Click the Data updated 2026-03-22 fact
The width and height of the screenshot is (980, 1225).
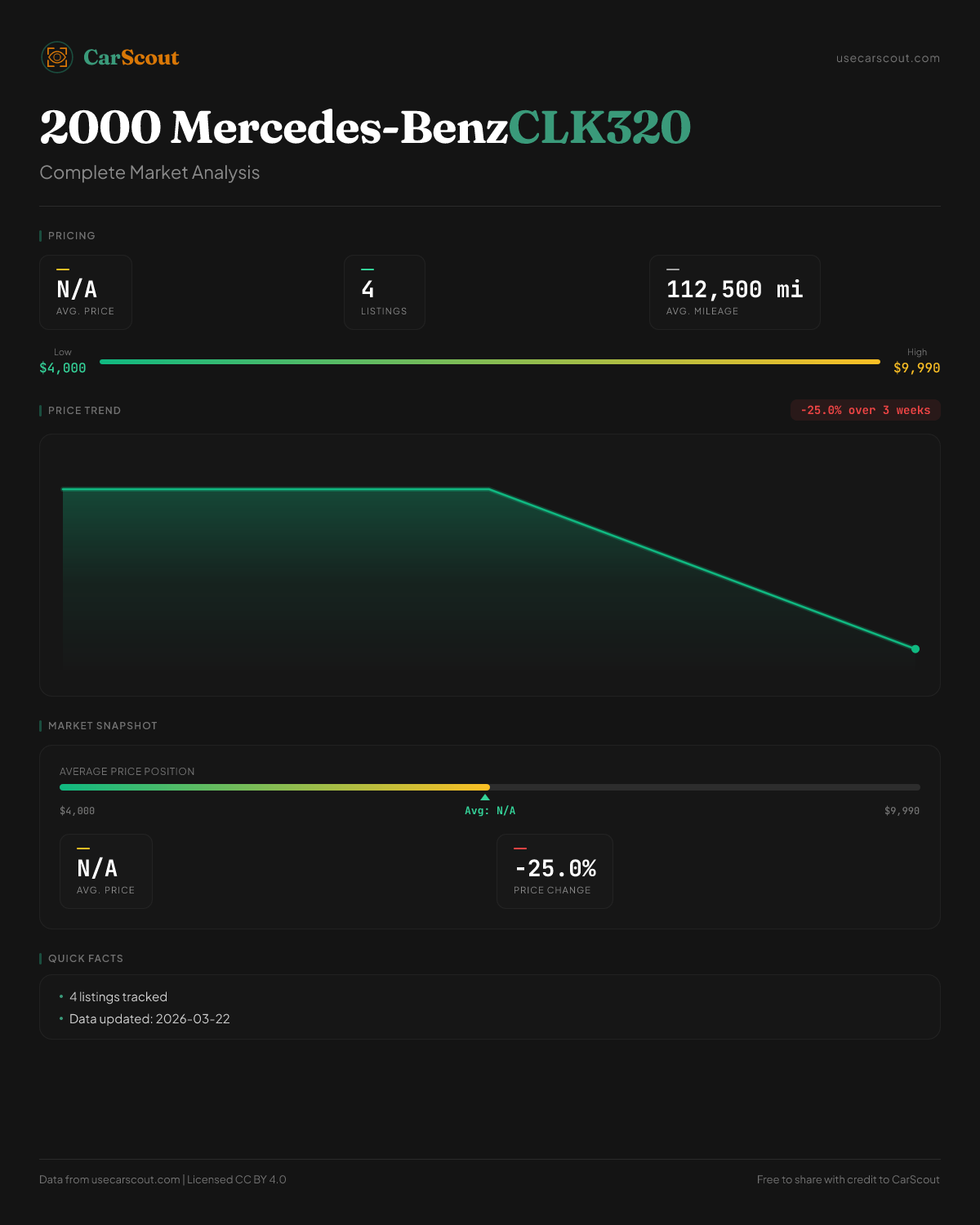[149, 1019]
